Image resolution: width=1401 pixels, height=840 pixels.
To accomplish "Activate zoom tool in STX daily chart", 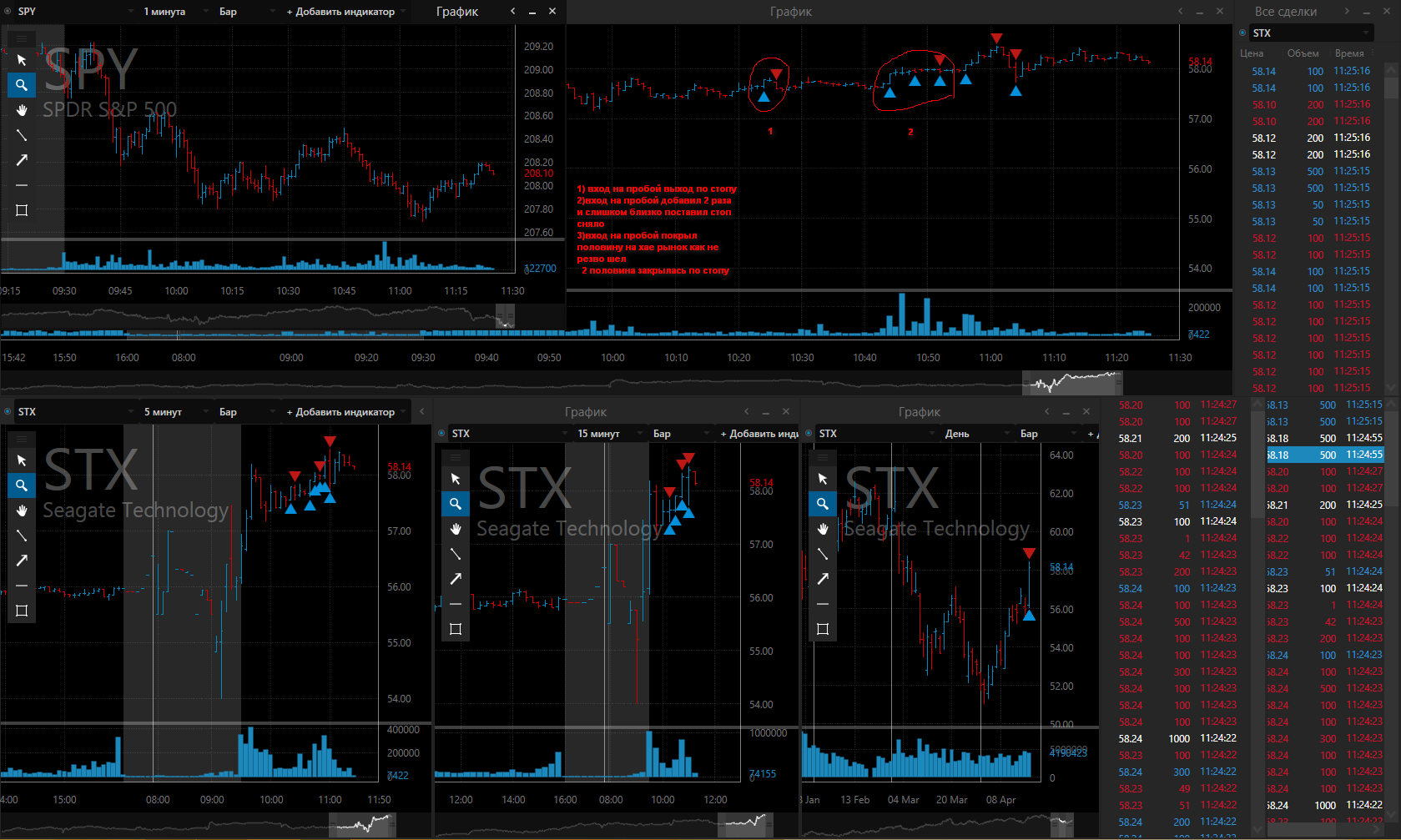I will click(x=823, y=504).
